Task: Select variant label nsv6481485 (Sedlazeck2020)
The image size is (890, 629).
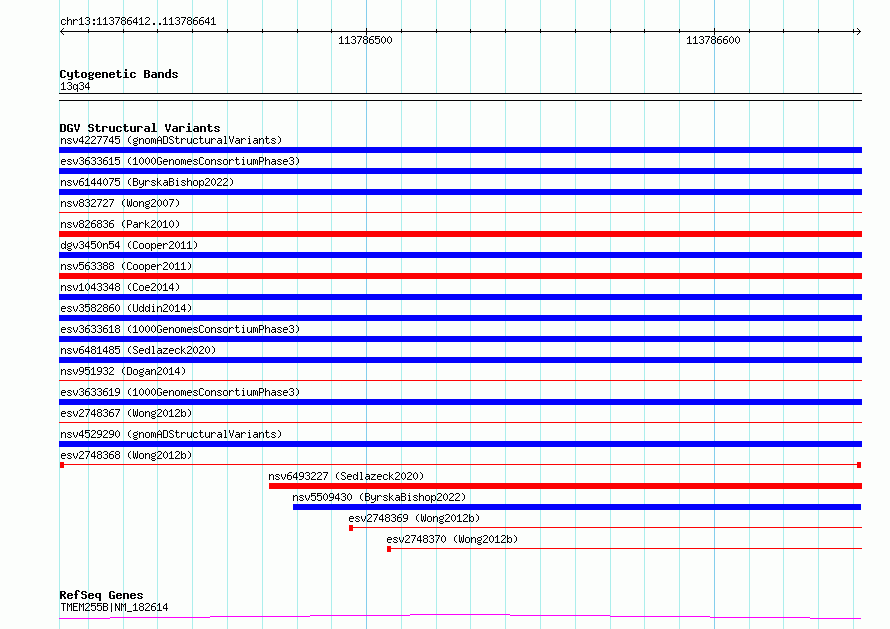Action: click(x=138, y=350)
